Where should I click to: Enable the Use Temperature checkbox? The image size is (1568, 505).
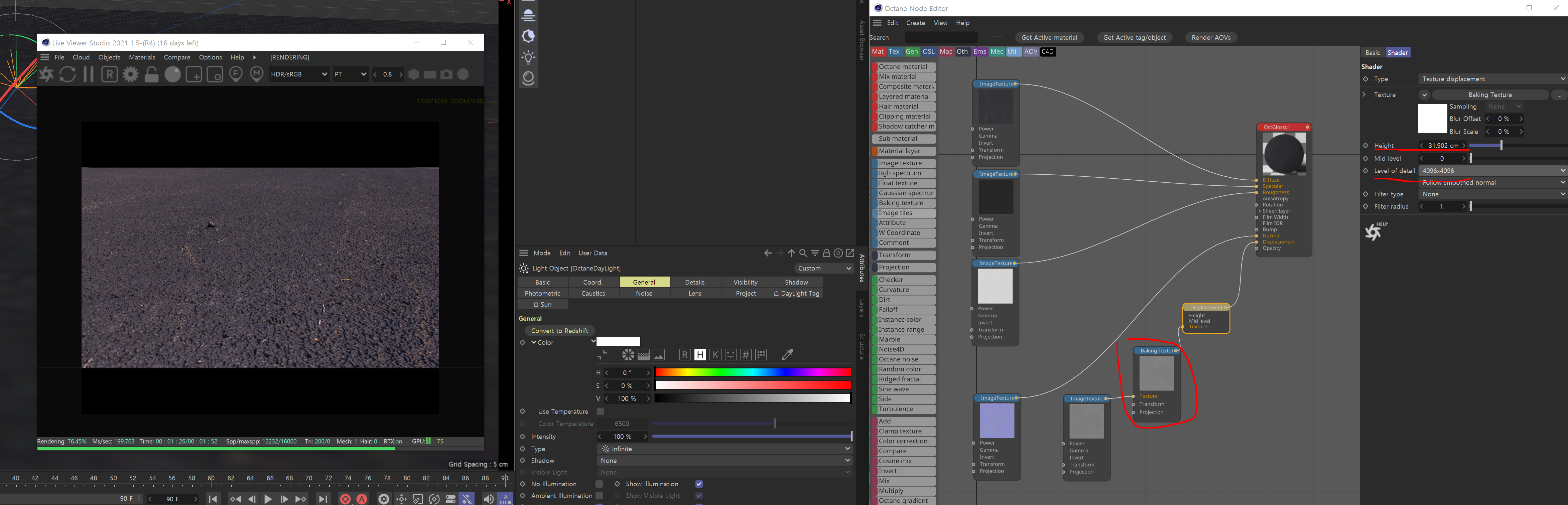[600, 411]
